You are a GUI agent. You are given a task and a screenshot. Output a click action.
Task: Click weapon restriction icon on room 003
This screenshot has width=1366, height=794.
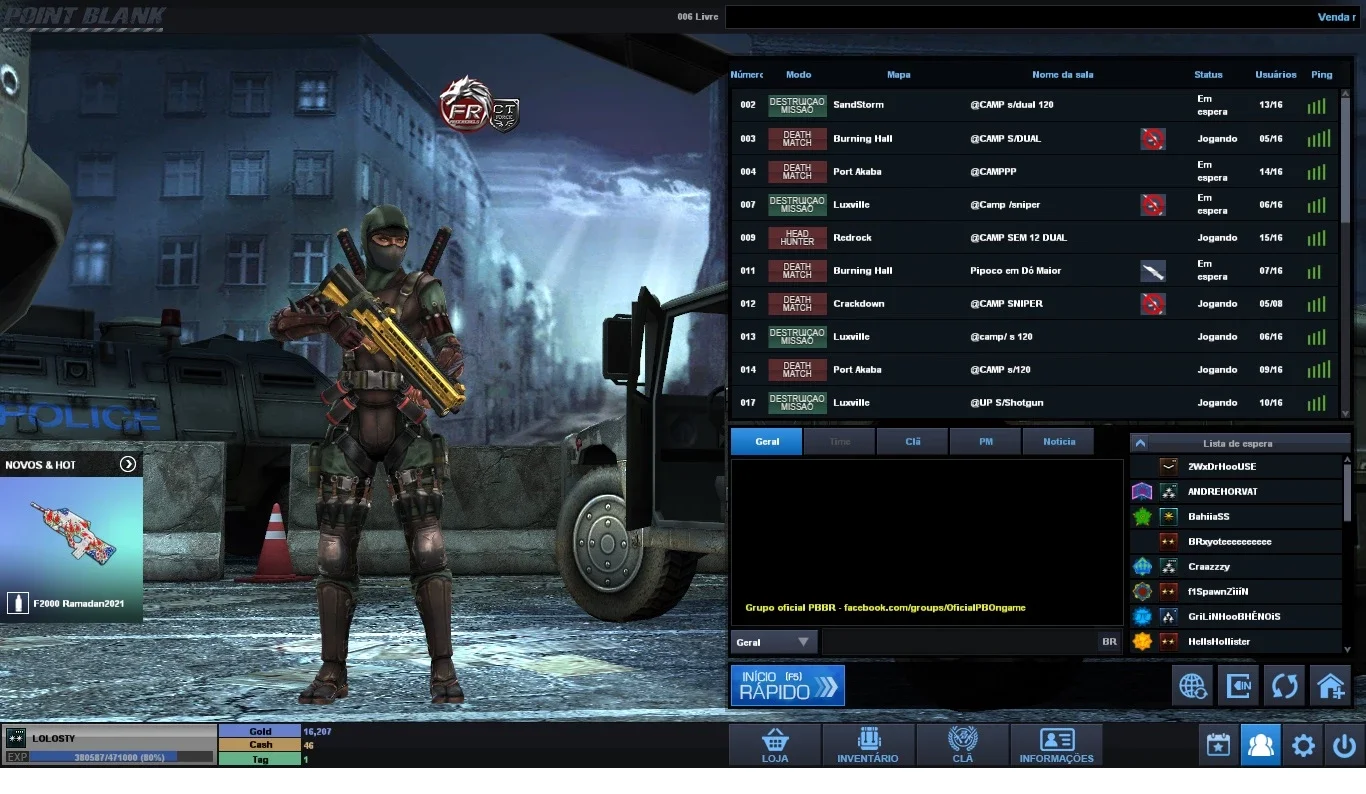(x=1153, y=139)
